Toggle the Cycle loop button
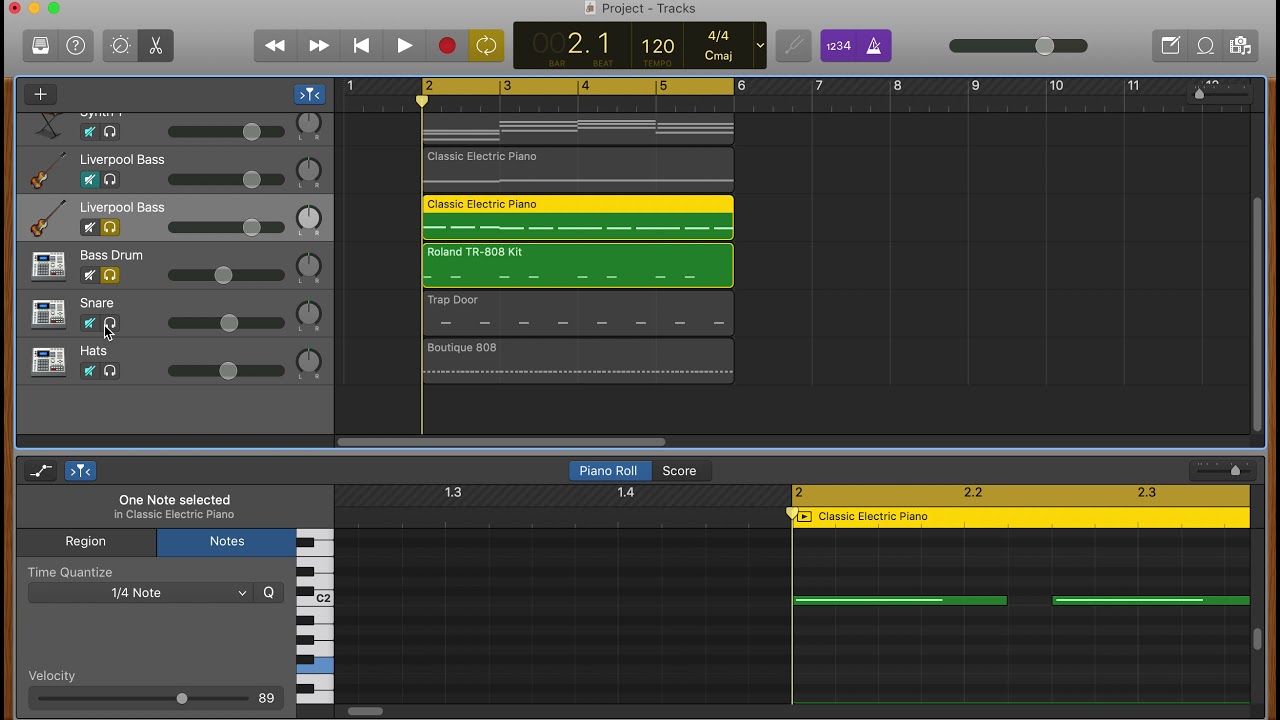Screen dimensions: 1280x720 [486, 46]
